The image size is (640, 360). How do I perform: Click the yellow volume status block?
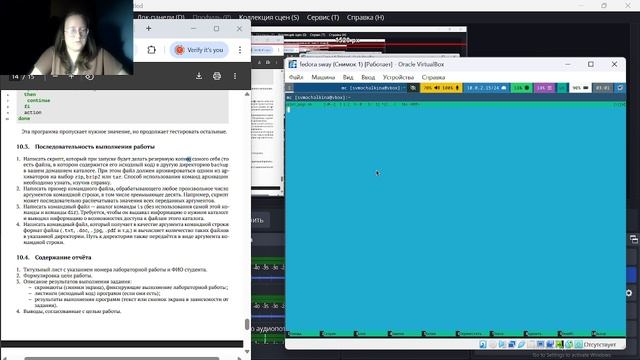tap(441, 88)
